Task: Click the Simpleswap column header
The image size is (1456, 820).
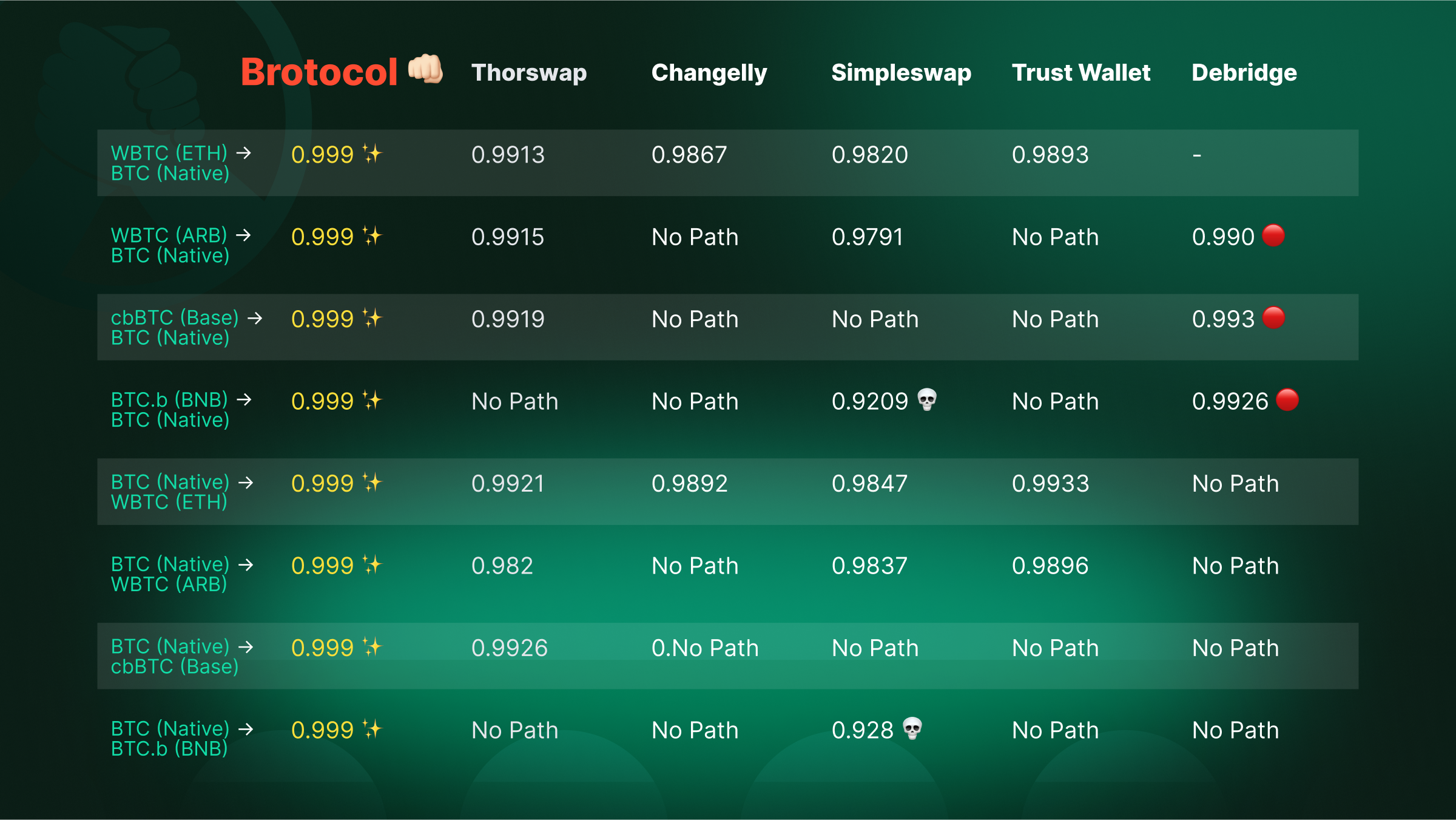Action: click(901, 73)
